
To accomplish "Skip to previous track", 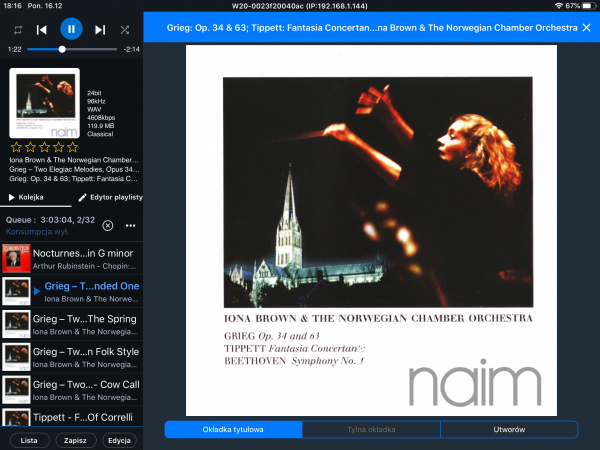I will pyautogui.click(x=42, y=30).
